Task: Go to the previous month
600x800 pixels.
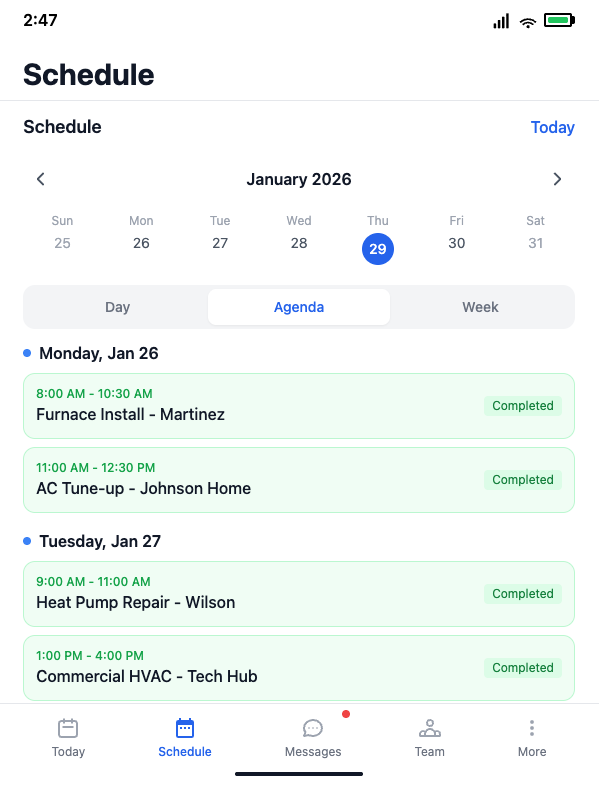Action: click(40, 179)
